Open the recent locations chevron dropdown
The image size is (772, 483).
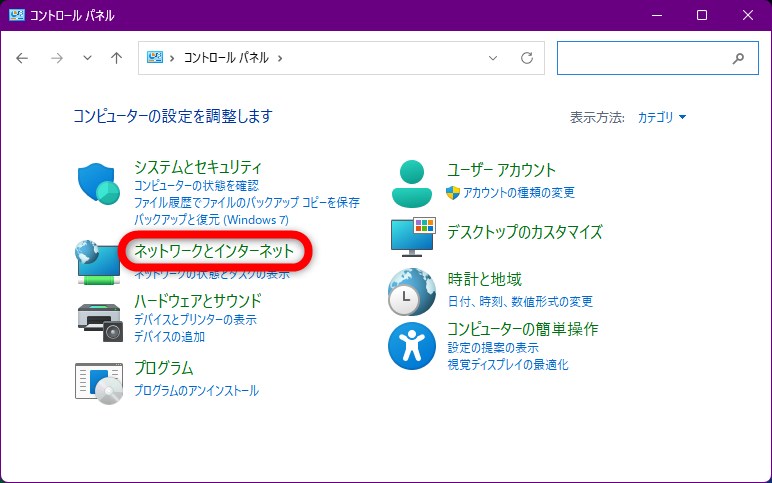(x=87, y=58)
